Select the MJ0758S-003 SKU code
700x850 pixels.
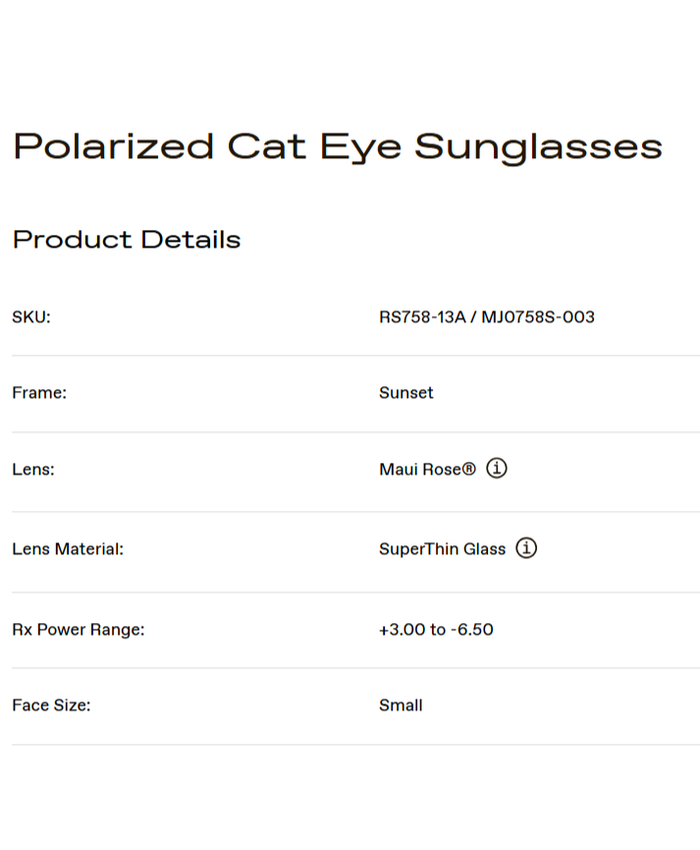click(x=538, y=317)
